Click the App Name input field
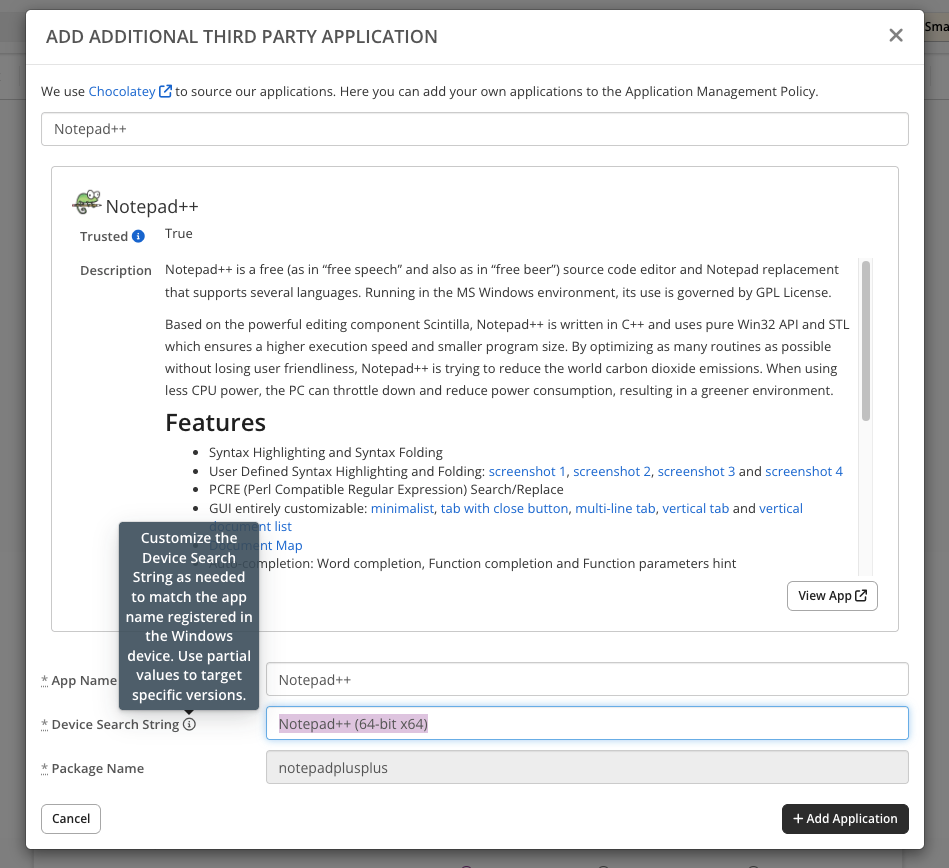 click(x=586, y=679)
